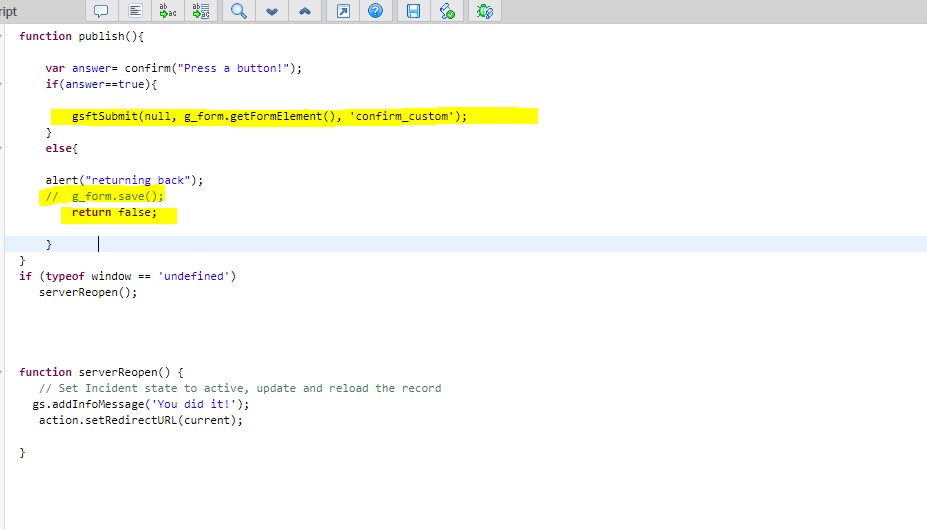927x530 pixels.
Task: Click the toggle comment icon
Action: (101, 11)
